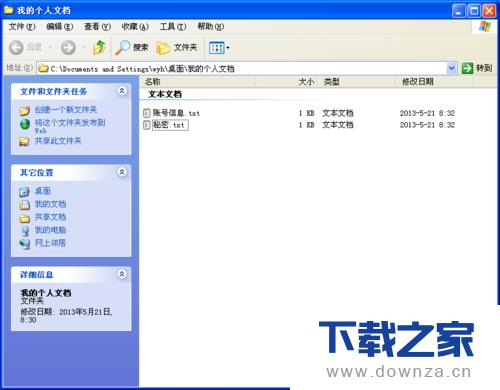Click the Network Neighborhood icon
500x390 pixels.
25,244
